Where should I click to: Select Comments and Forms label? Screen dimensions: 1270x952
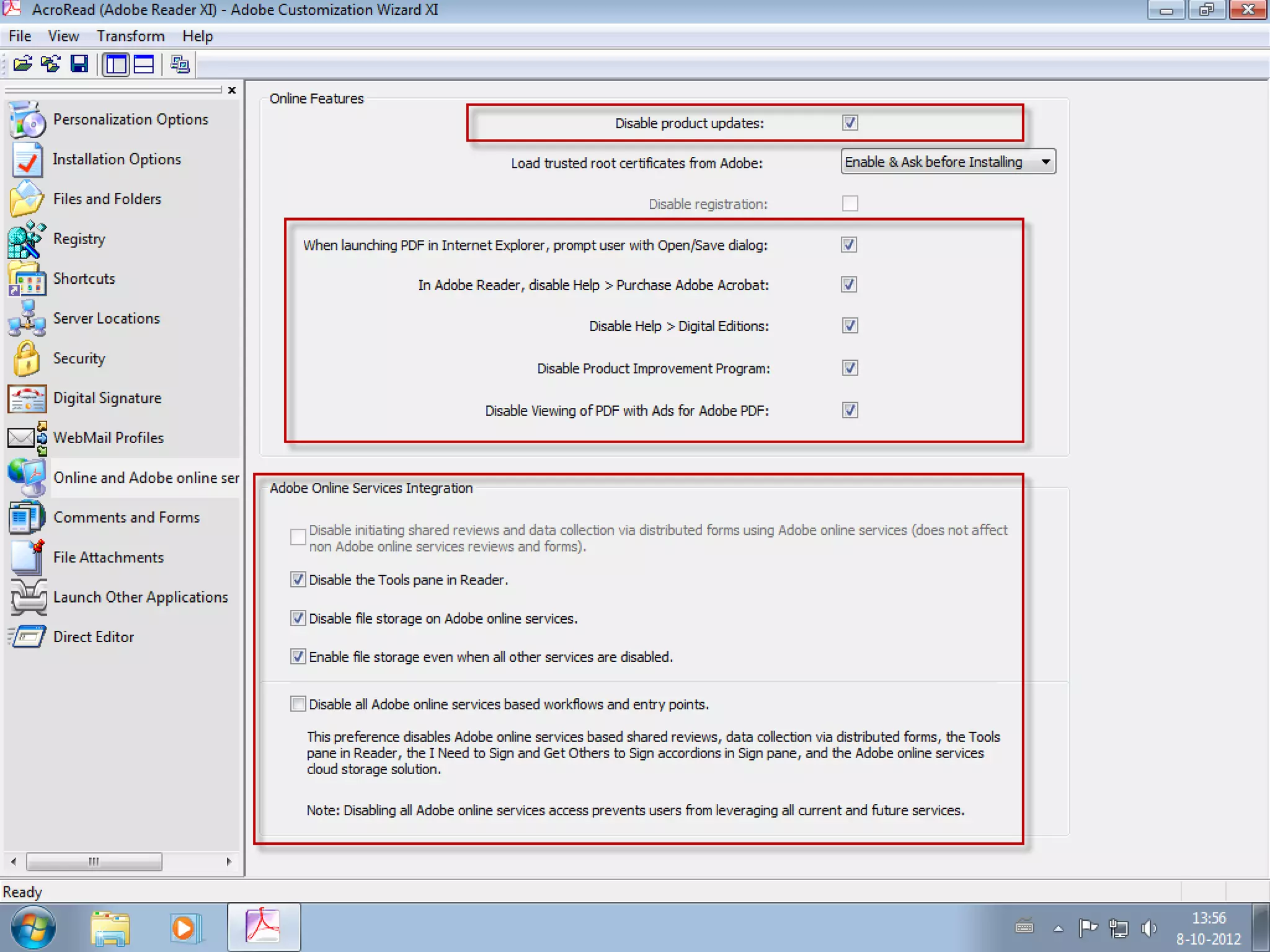(127, 518)
